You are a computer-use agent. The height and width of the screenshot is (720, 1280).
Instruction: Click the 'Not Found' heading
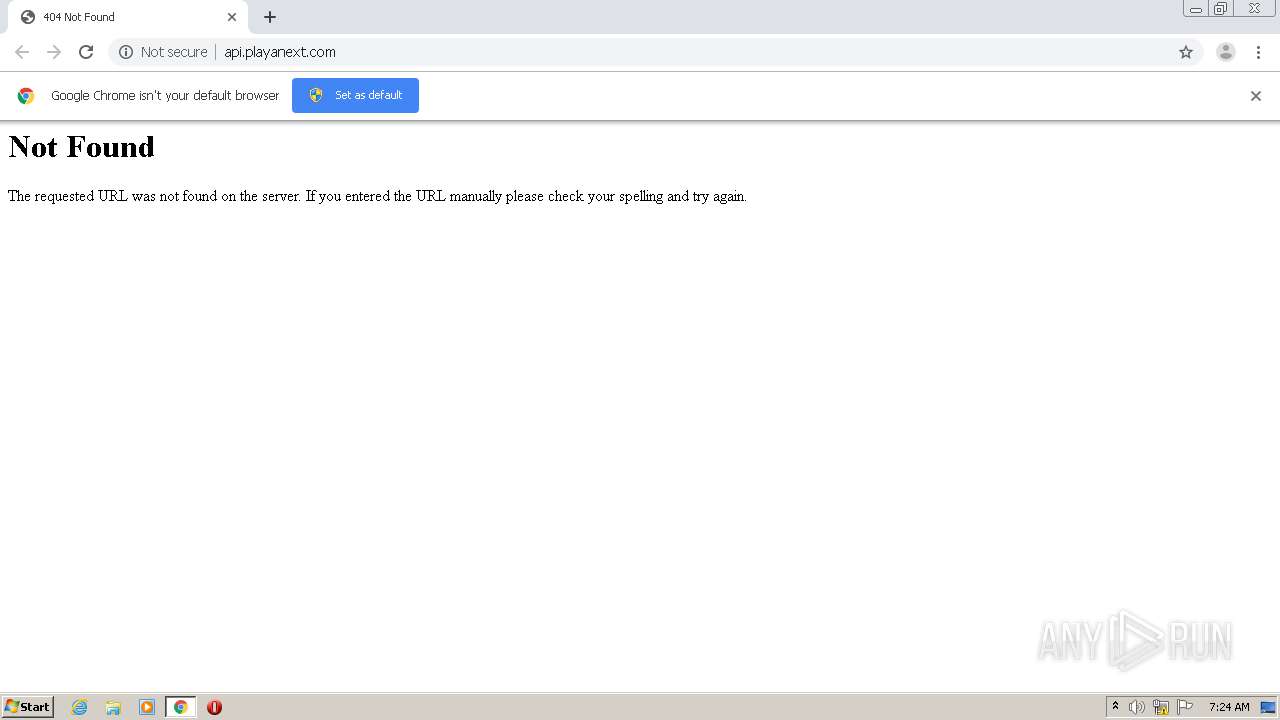(x=82, y=147)
